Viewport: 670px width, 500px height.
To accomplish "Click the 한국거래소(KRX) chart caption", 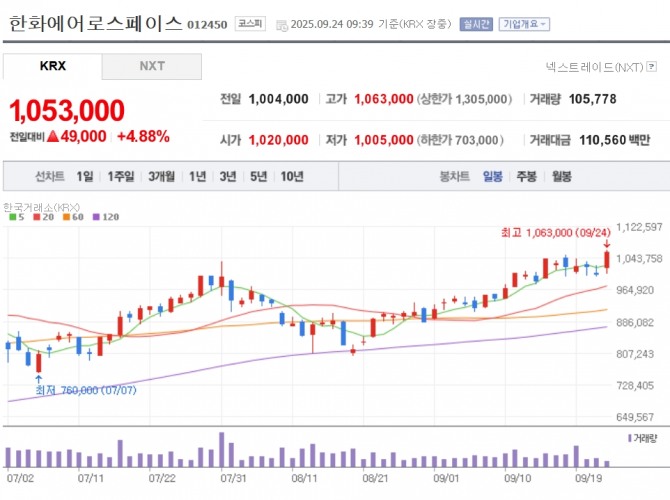I will 41,207.
